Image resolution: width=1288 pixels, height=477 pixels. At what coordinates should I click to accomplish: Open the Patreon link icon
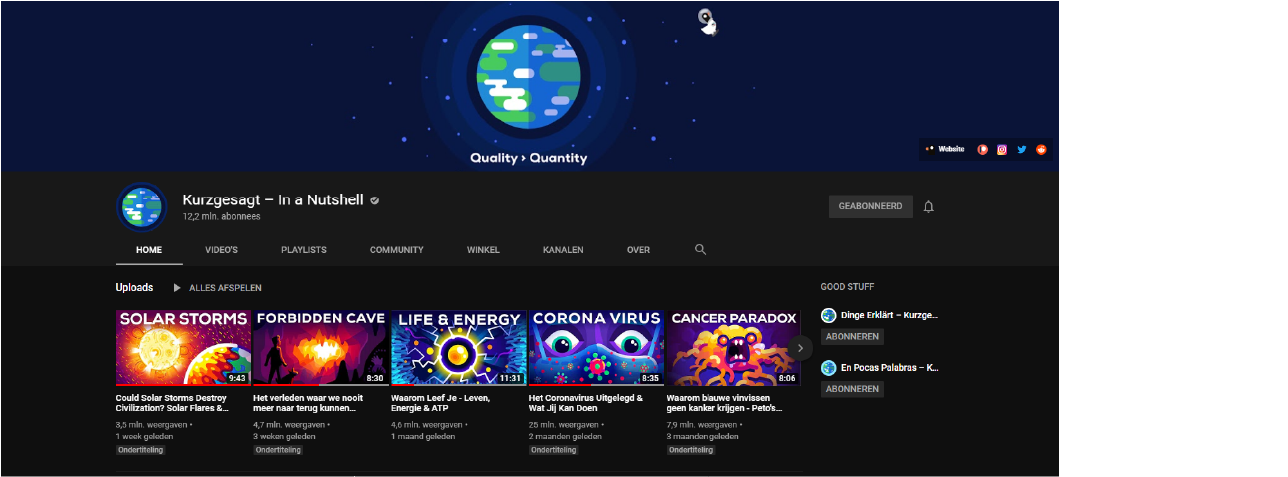pyautogui.click(x=982, y=149)
